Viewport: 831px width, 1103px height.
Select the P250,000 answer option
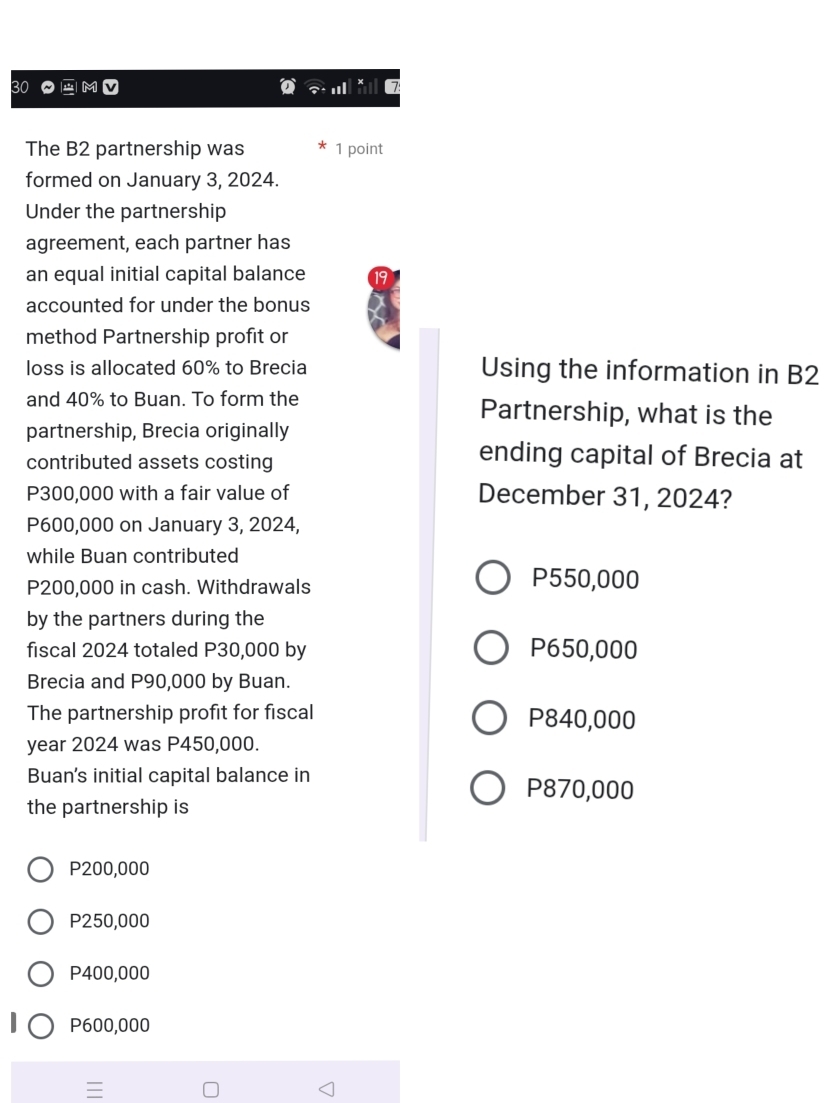[x=41, y=921]
